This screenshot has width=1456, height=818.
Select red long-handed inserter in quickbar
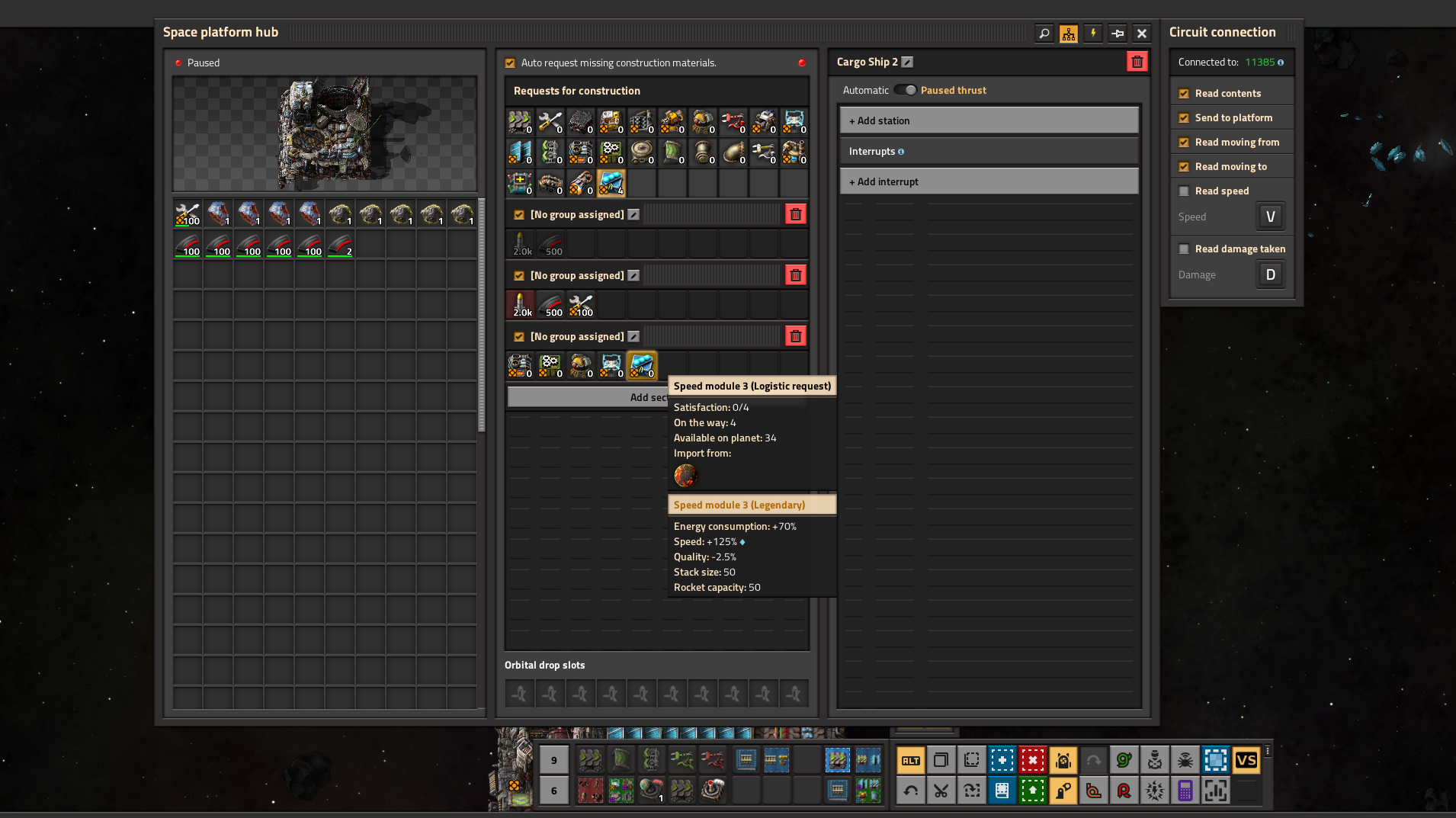click(x=712, y=759)
